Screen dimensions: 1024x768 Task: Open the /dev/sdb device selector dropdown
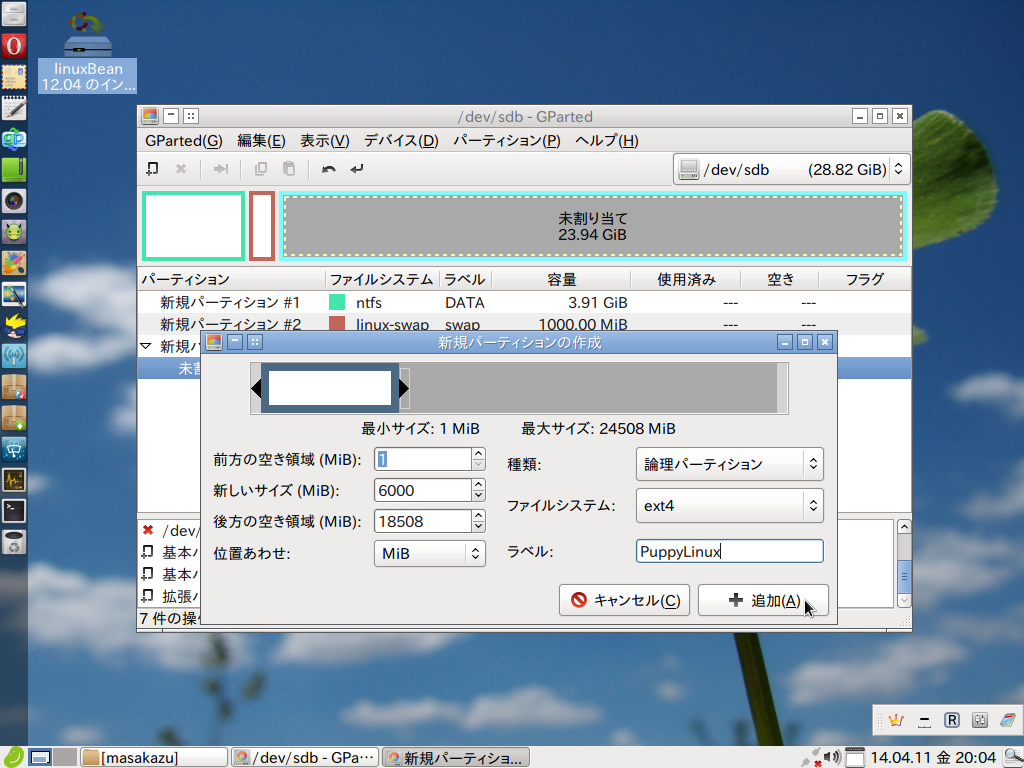[791, 169]
